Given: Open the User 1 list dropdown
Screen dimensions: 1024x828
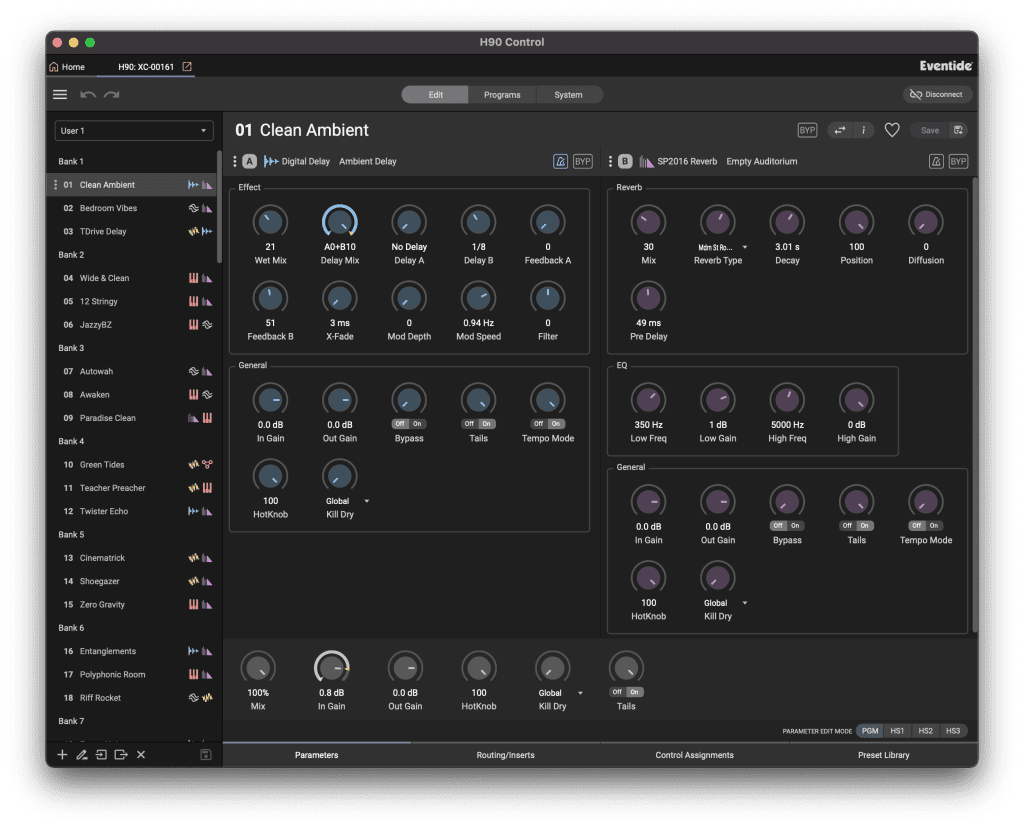Looking at the screenshot, I should (134, 131).
